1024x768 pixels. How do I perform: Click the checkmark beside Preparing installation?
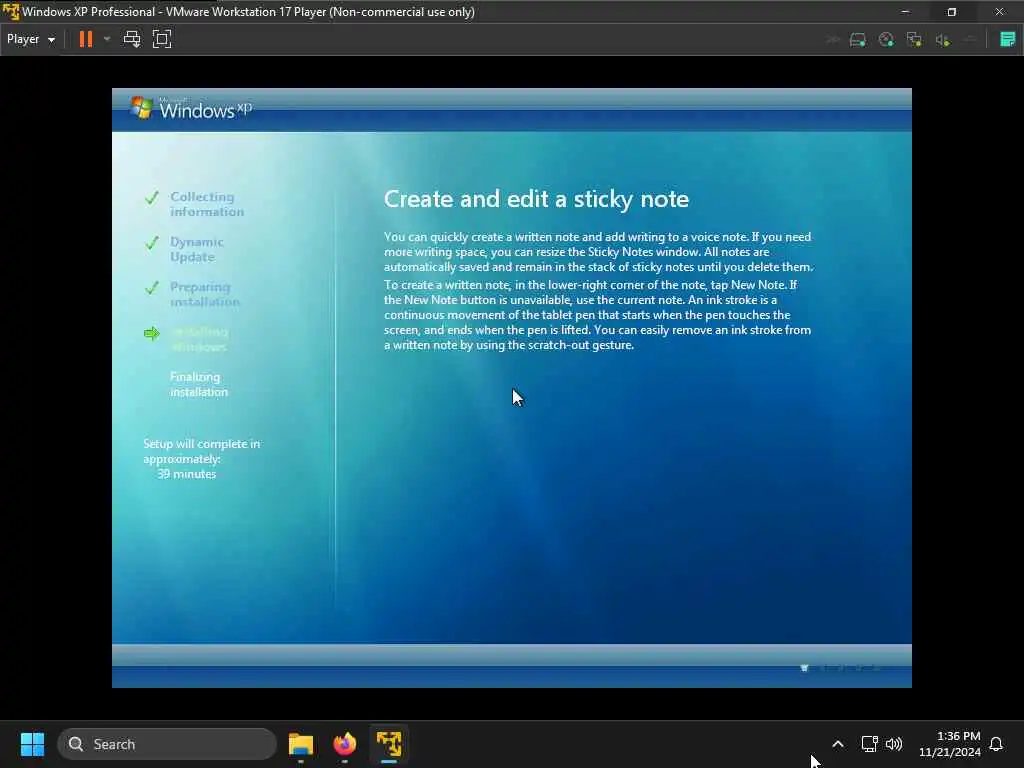(152, 287)
